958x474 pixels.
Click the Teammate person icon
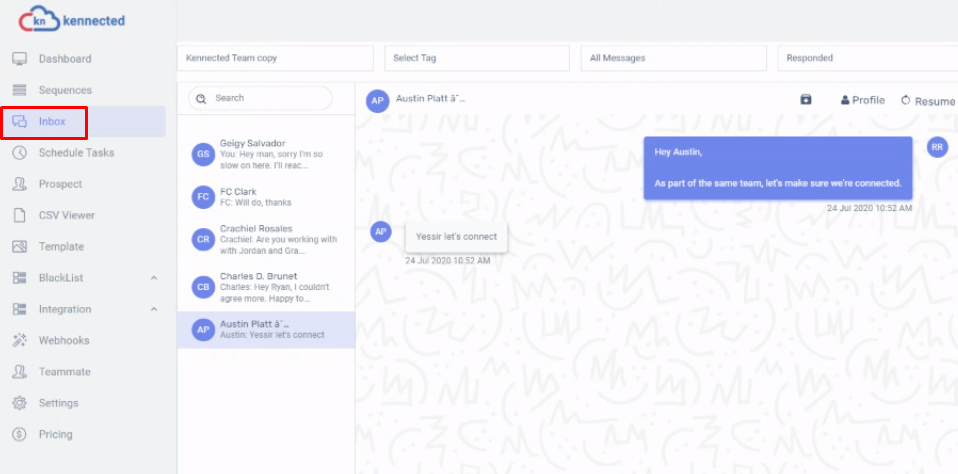click(20, 372)
